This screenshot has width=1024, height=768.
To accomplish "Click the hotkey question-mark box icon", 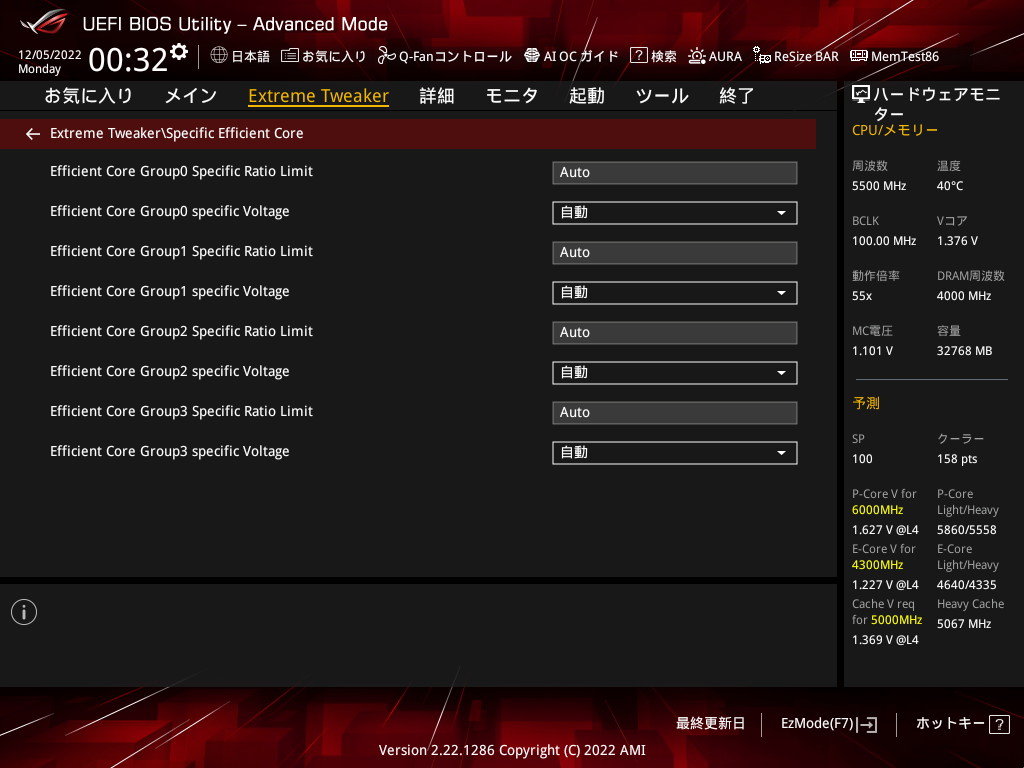I will pos(999,724).
